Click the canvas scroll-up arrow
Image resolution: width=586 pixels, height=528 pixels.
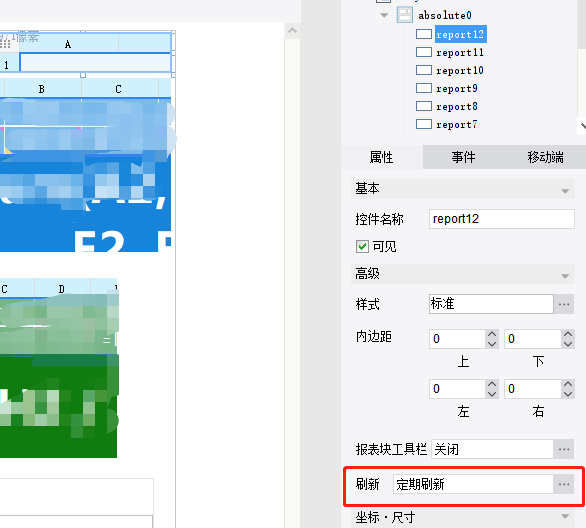[292, 31]
